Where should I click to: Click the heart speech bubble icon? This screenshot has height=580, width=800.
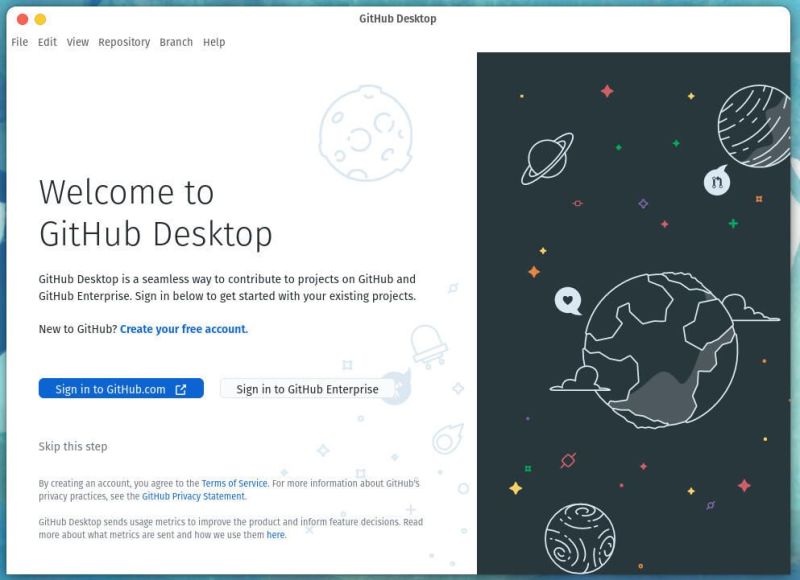[x=570, y=298]
